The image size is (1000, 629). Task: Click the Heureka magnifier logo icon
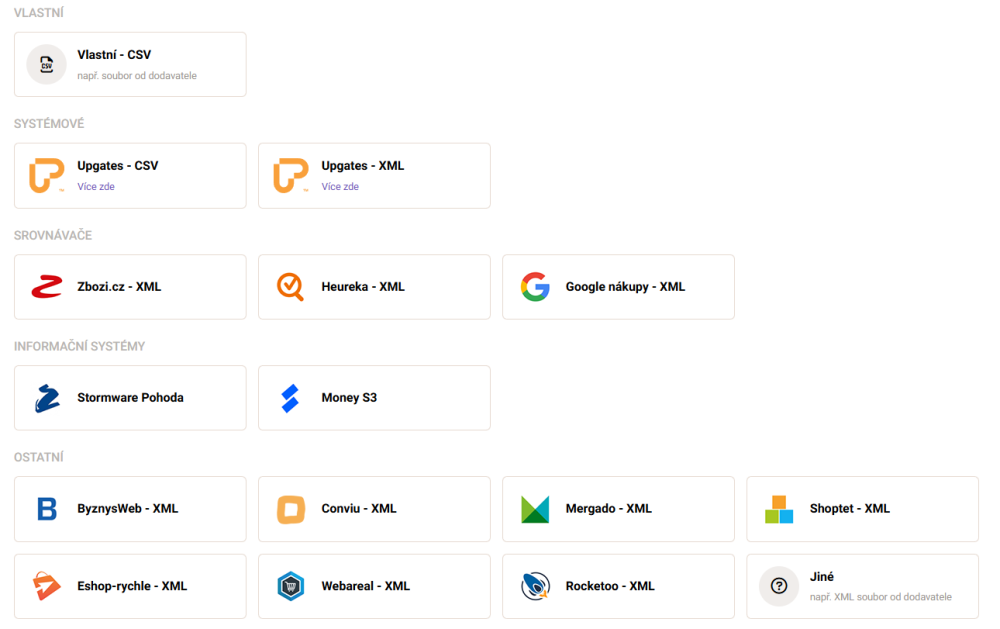point(290,287)
